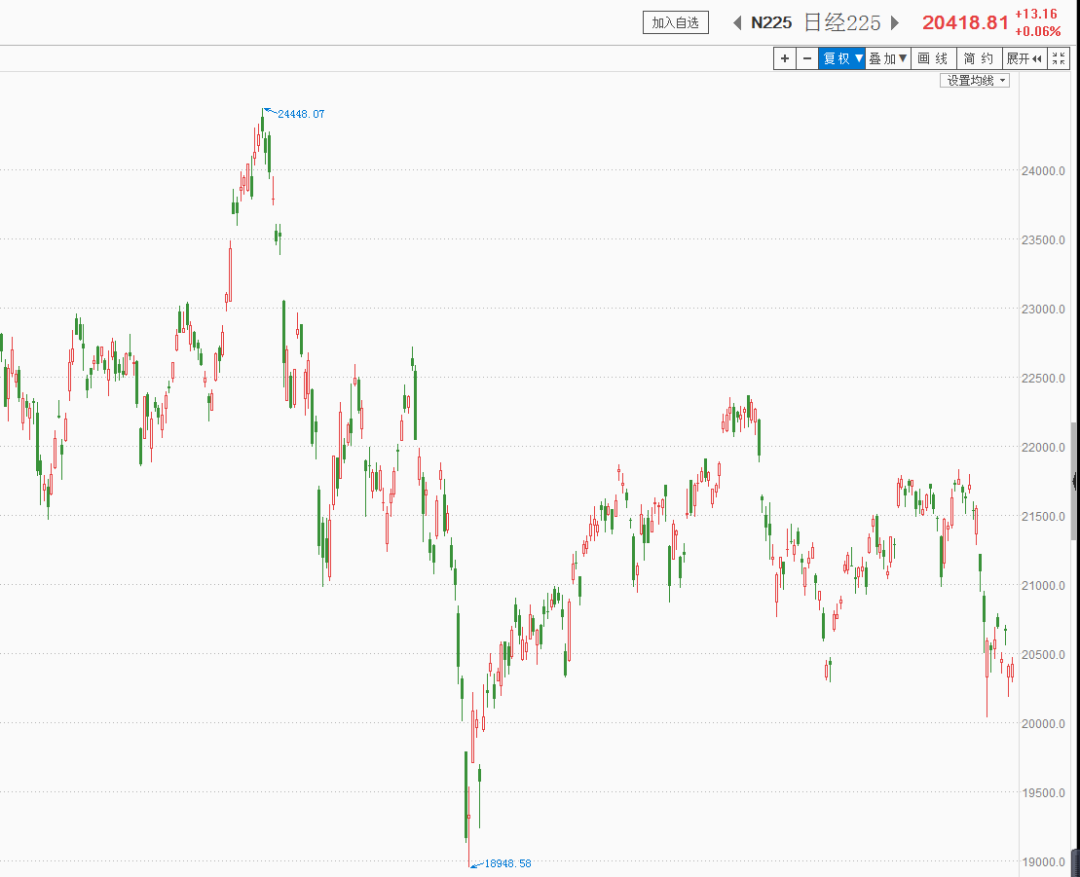Click the 18948.58 low price label
This screenshot has width=1080, height=877.
508,863
